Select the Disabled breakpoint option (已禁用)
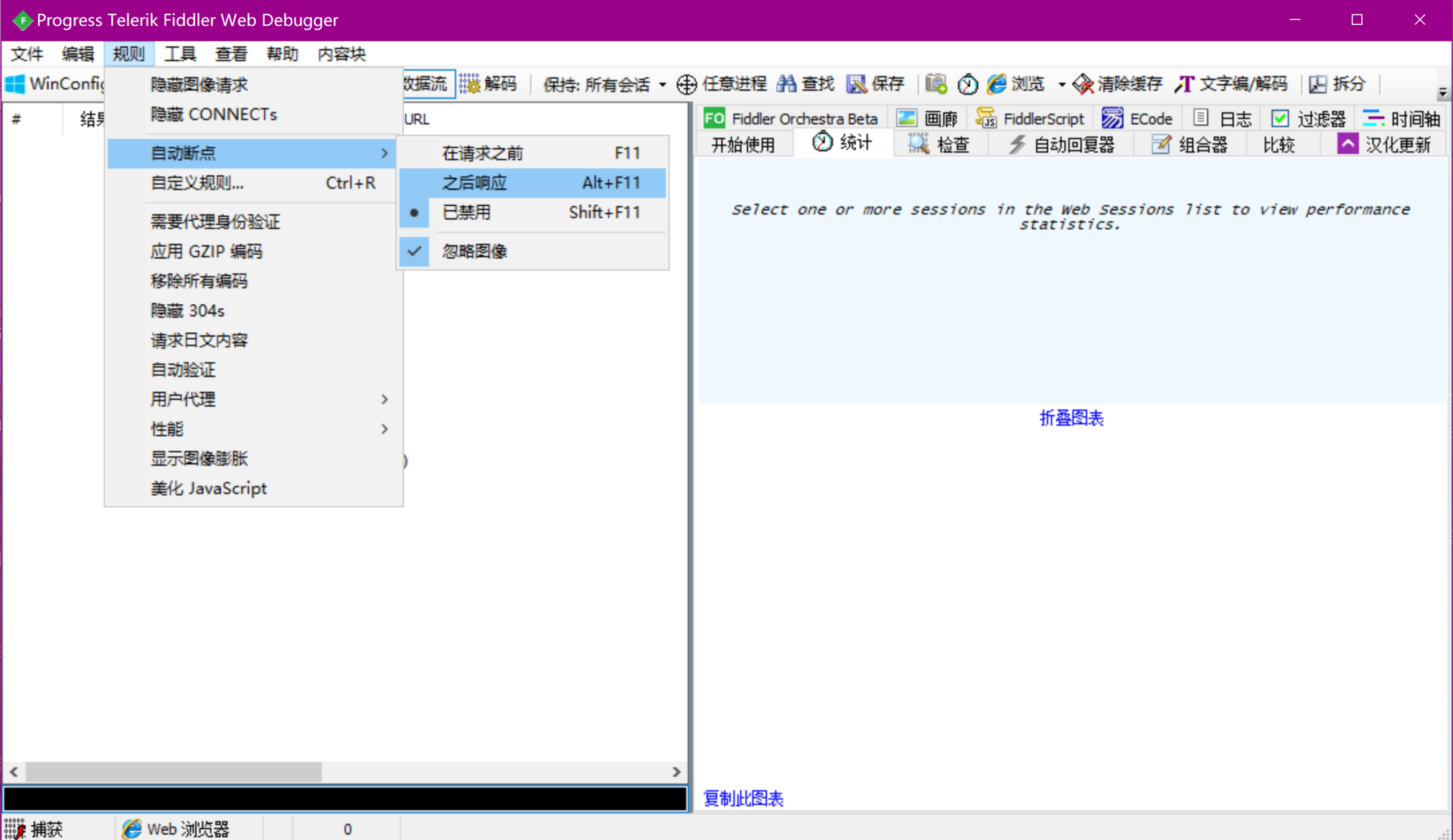The width and height of the screenshot is (1453, 840). [532, 212]
